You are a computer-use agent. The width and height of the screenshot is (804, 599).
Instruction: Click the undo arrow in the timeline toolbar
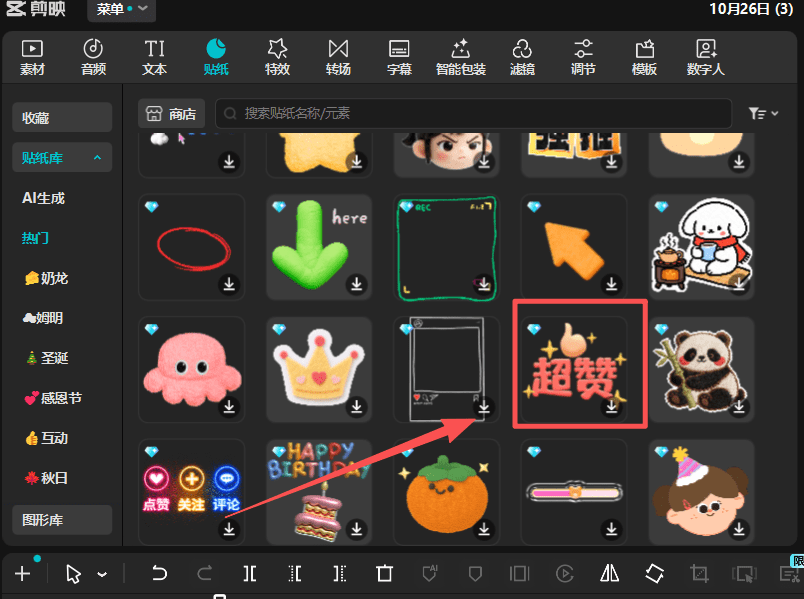(159, 573)
